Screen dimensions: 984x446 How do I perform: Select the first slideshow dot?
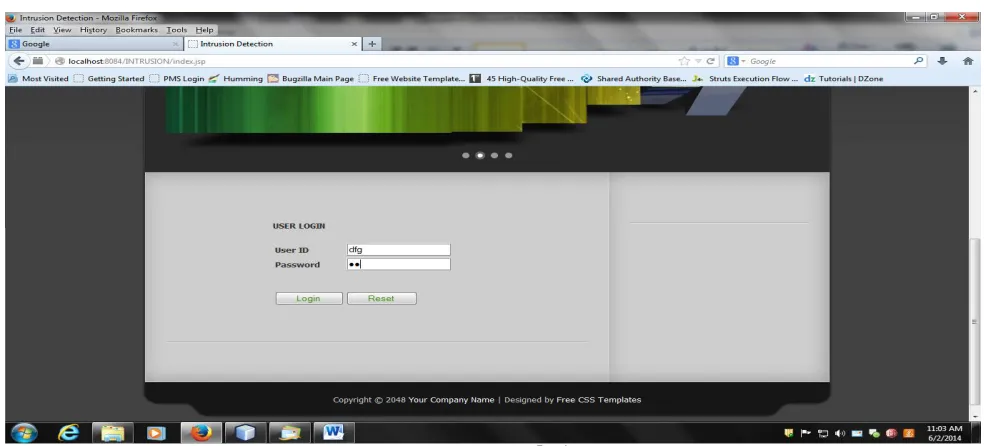coord(466,156)
